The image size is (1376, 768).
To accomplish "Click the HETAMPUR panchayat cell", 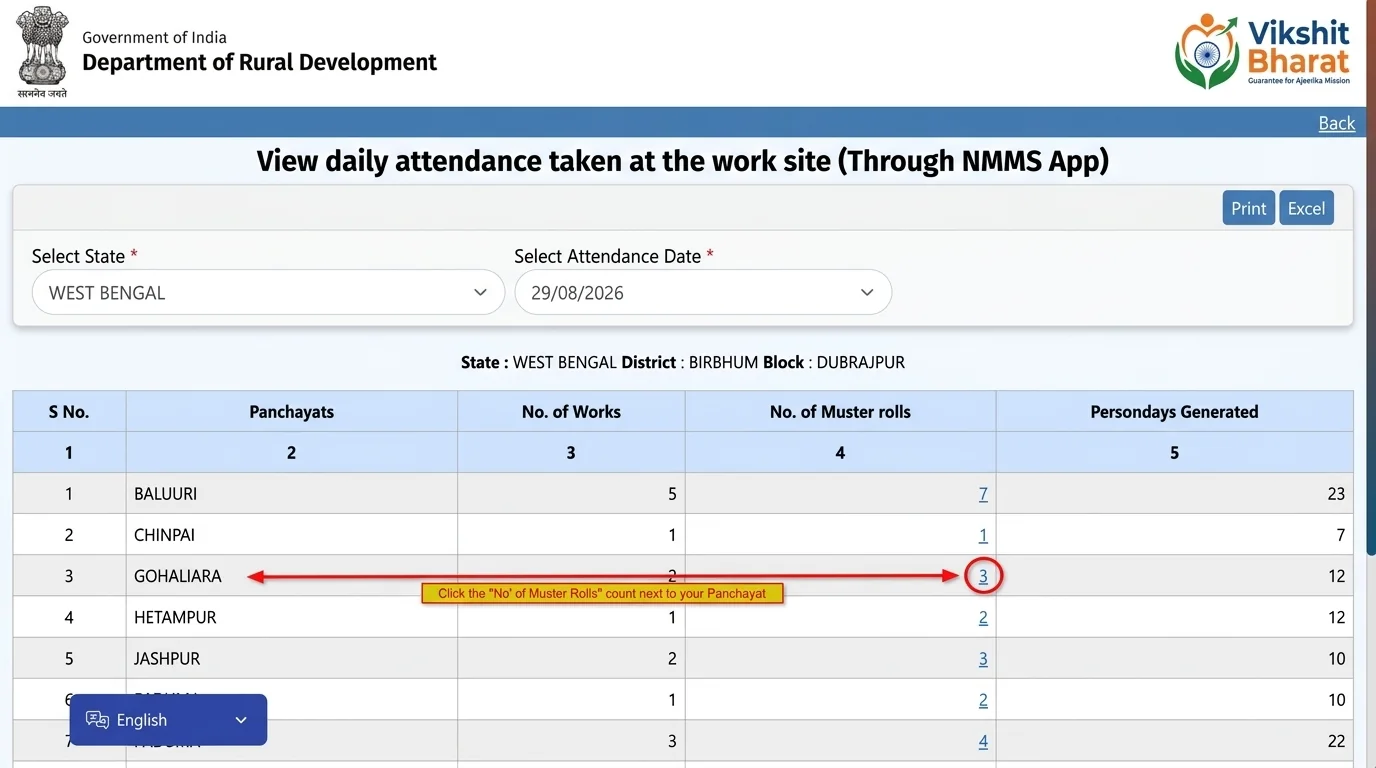I will pyautogui.click(x=292, y=618).
